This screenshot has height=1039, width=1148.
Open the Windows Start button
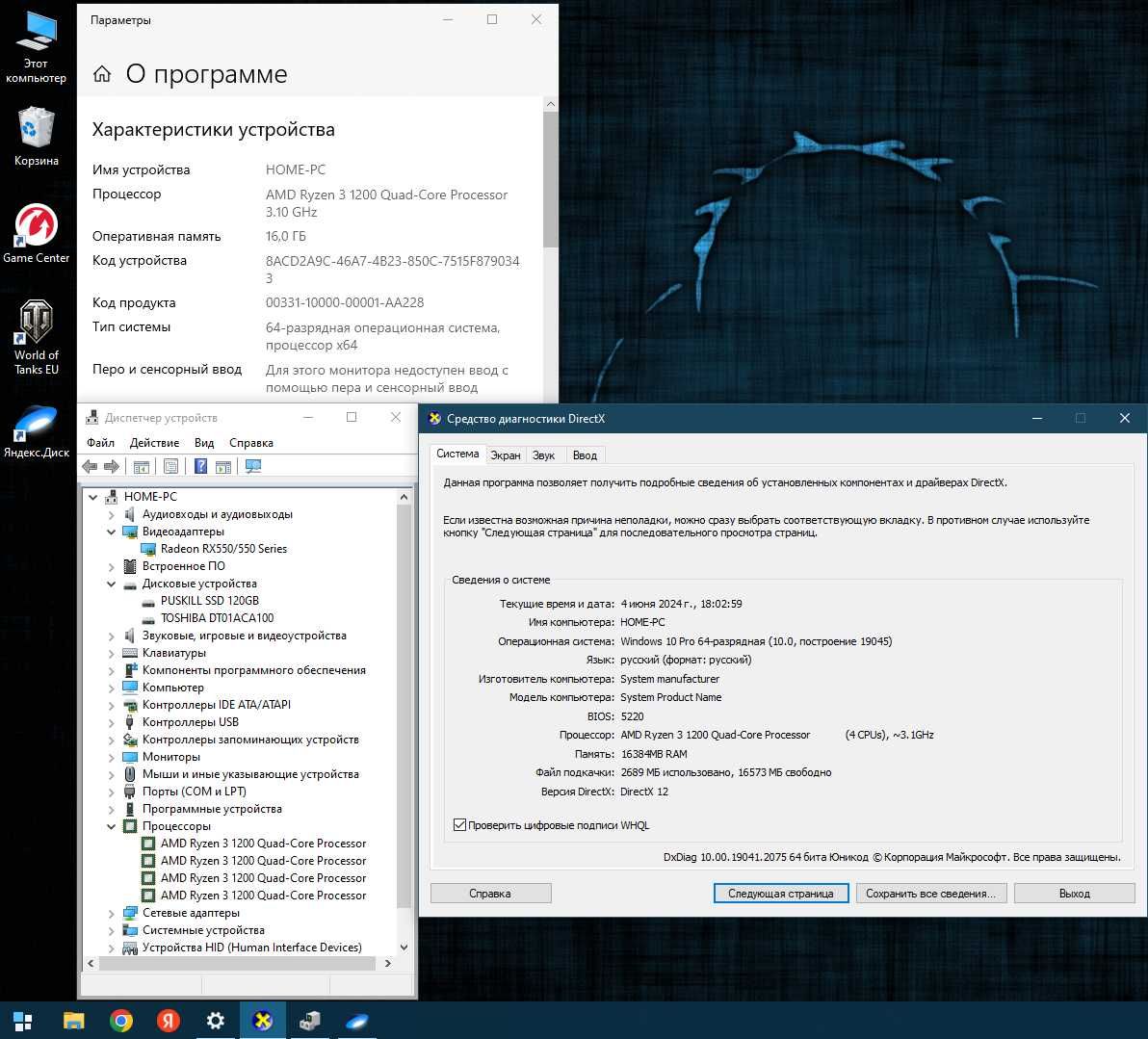pyautogui.click(x=23, y=1021)
